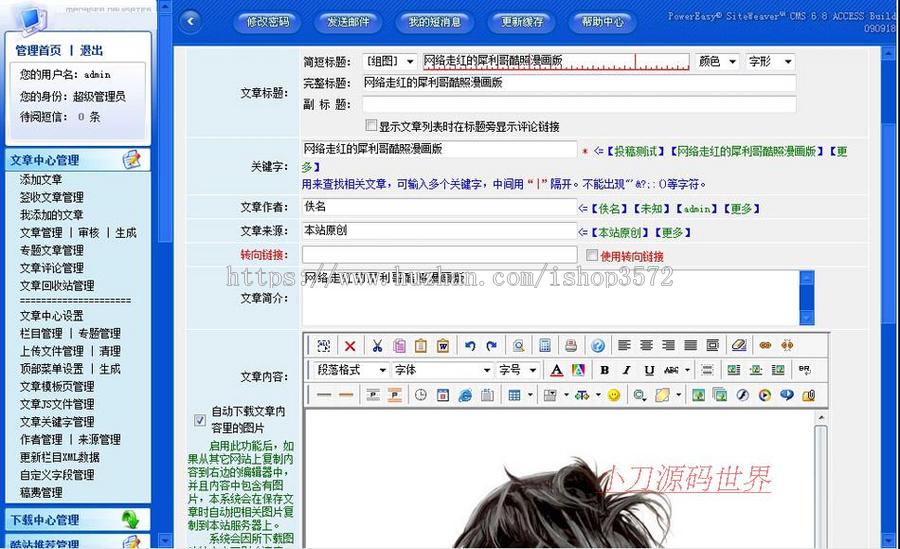Attach a file with the paperclip icon
Viewport: 900px width, 549px height.
809,395
